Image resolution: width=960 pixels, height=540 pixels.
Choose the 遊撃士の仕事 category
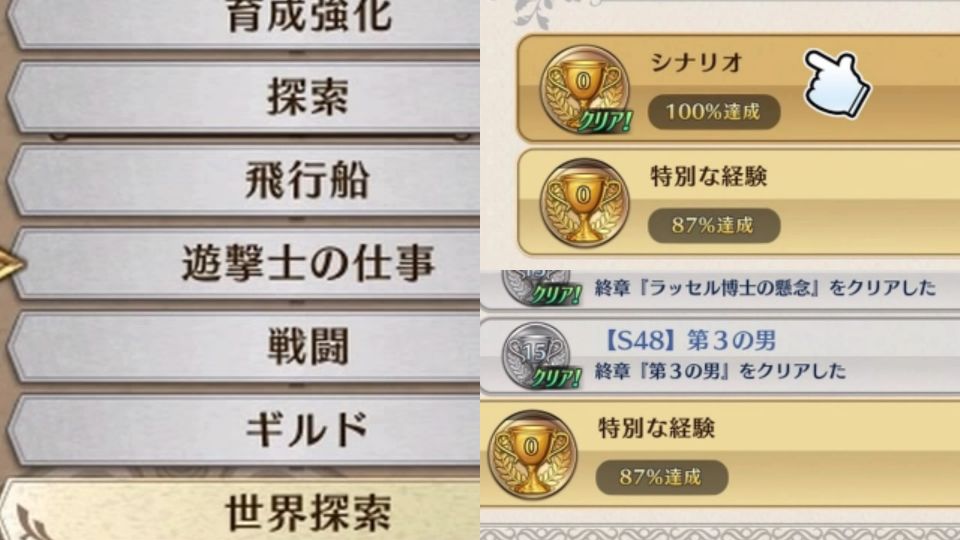[x=245, y=263]
